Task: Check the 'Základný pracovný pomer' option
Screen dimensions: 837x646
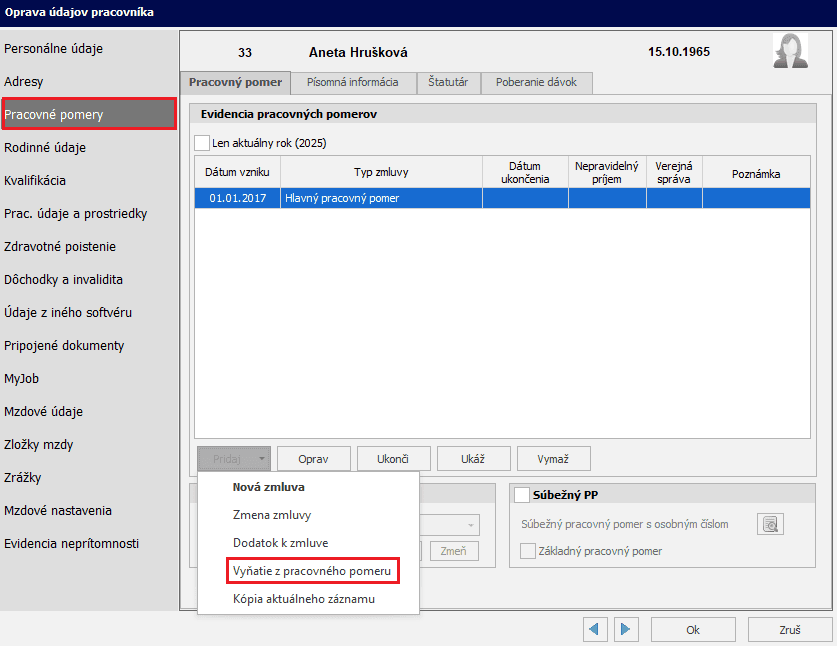Action: point(528,551)
